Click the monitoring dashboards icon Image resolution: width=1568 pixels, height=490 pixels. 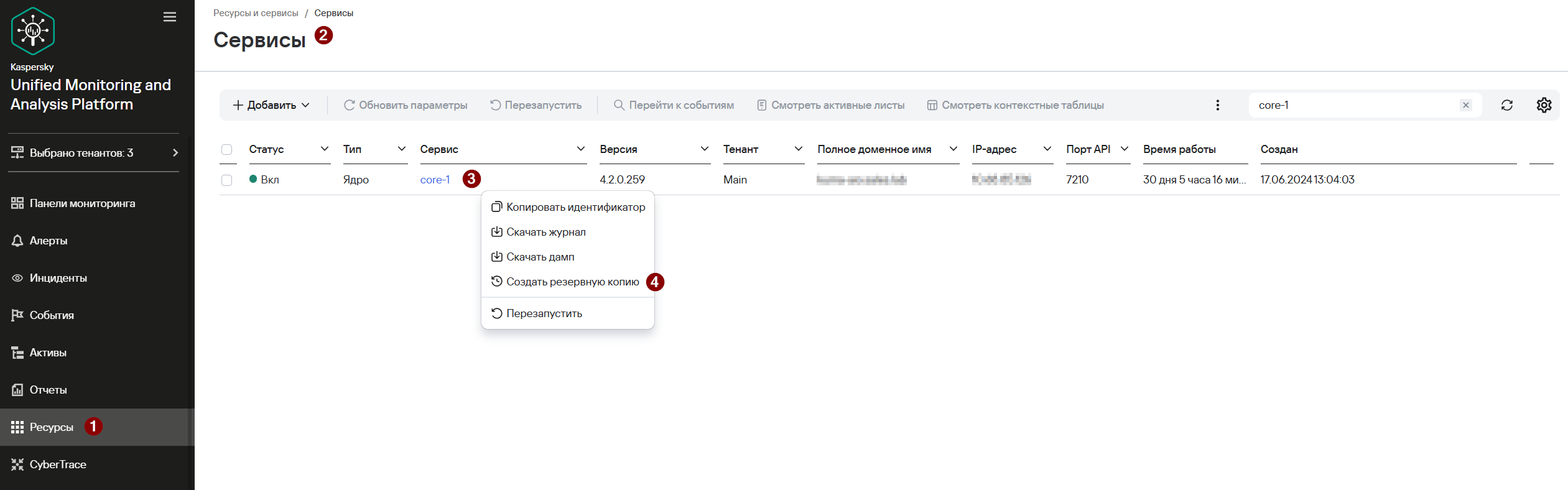[x=17, y=203]
